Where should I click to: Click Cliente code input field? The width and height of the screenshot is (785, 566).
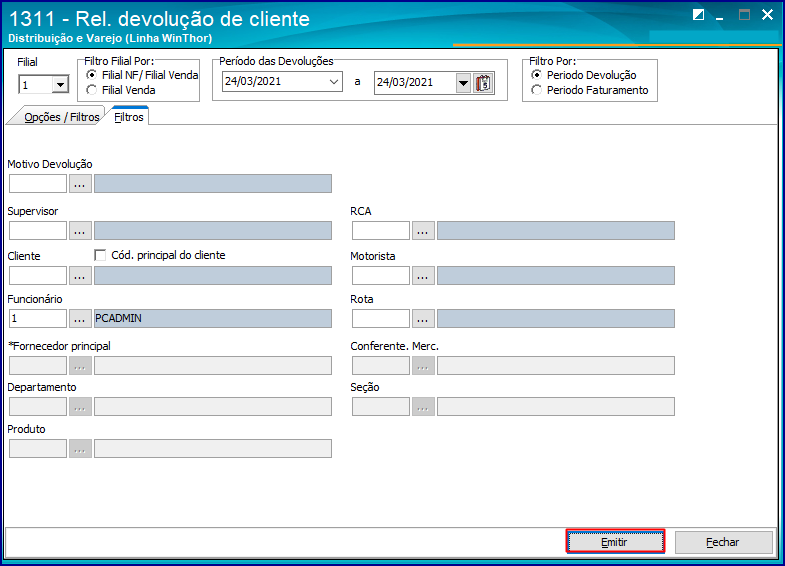(38, 276)
